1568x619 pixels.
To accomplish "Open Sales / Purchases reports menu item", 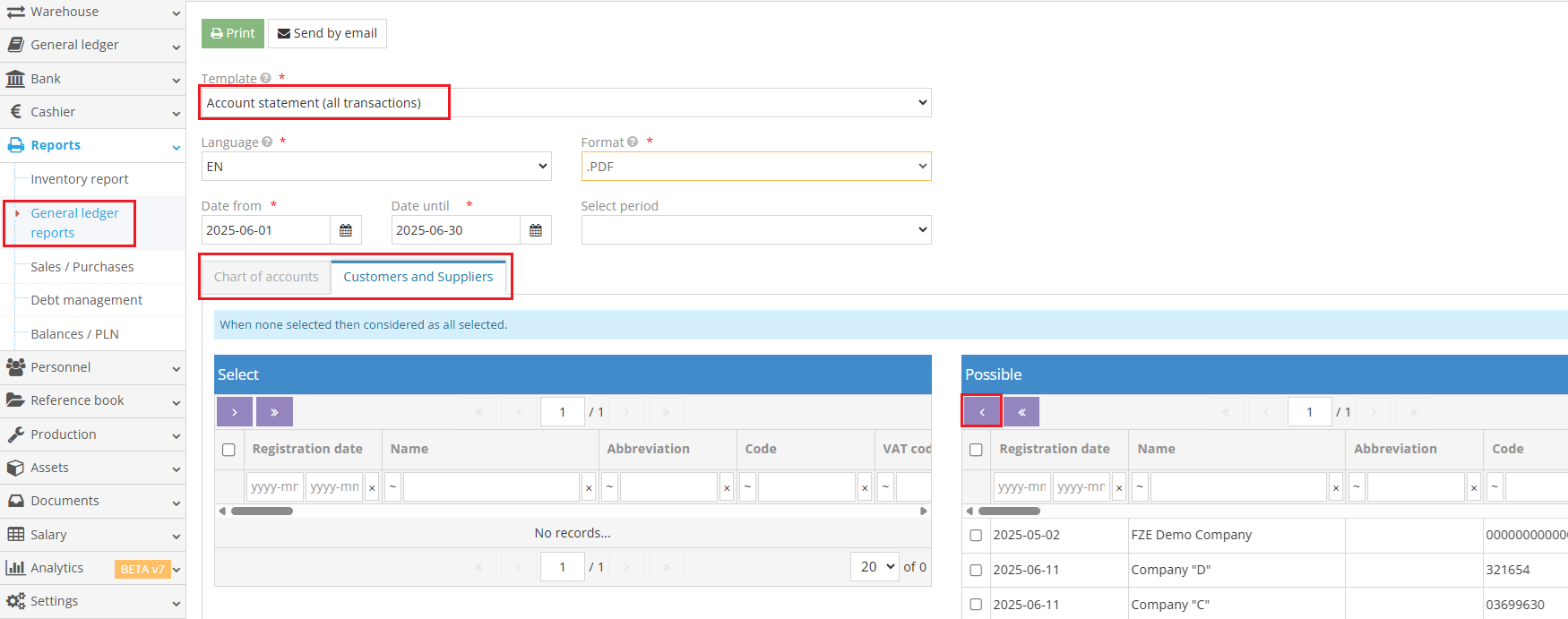I will (x=82, y=267).
